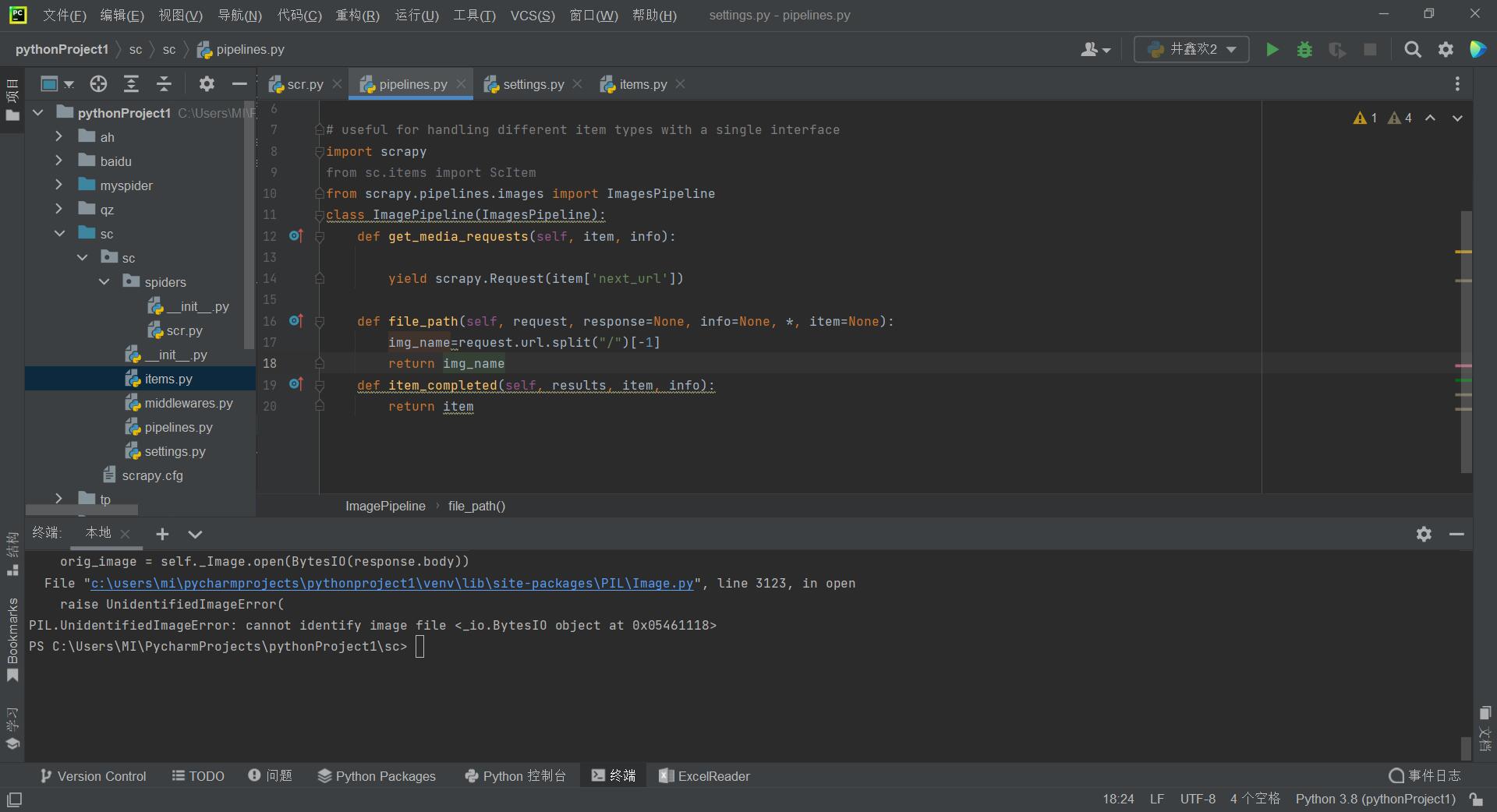This screenshot has width=1497, height=812.
Task: Click override gutter icon beside get_media_requests
Action: coord(296,235)
